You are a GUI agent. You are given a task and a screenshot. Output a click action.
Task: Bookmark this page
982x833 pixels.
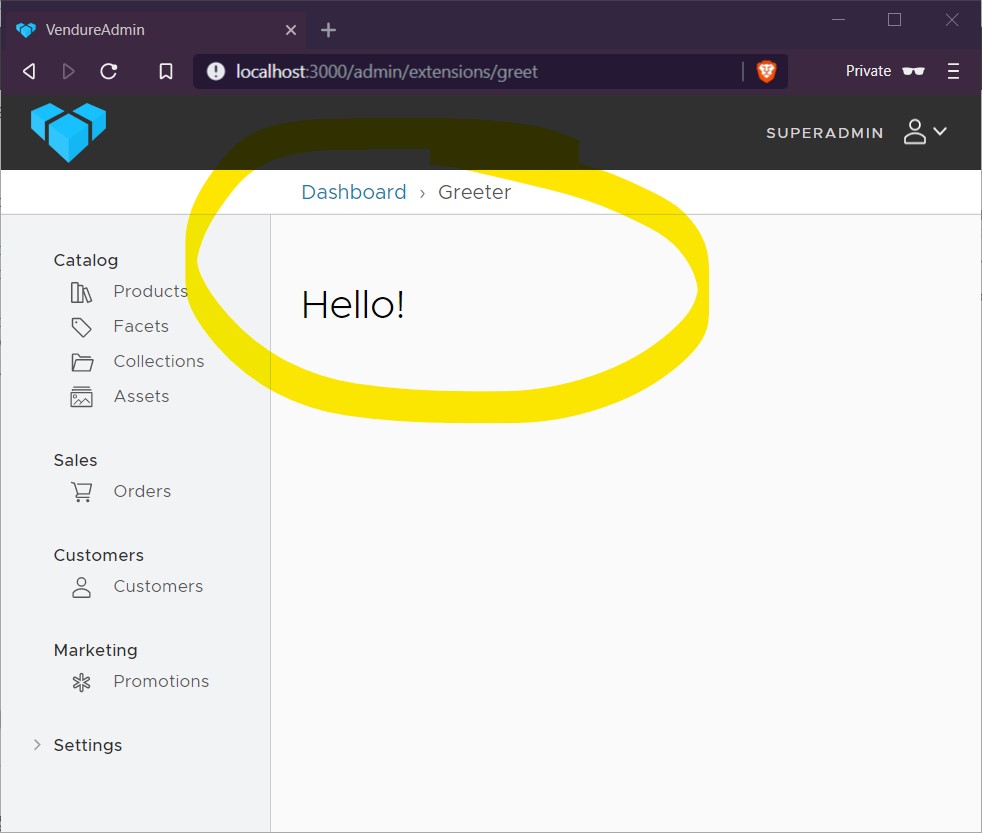(x=166, y=71)
